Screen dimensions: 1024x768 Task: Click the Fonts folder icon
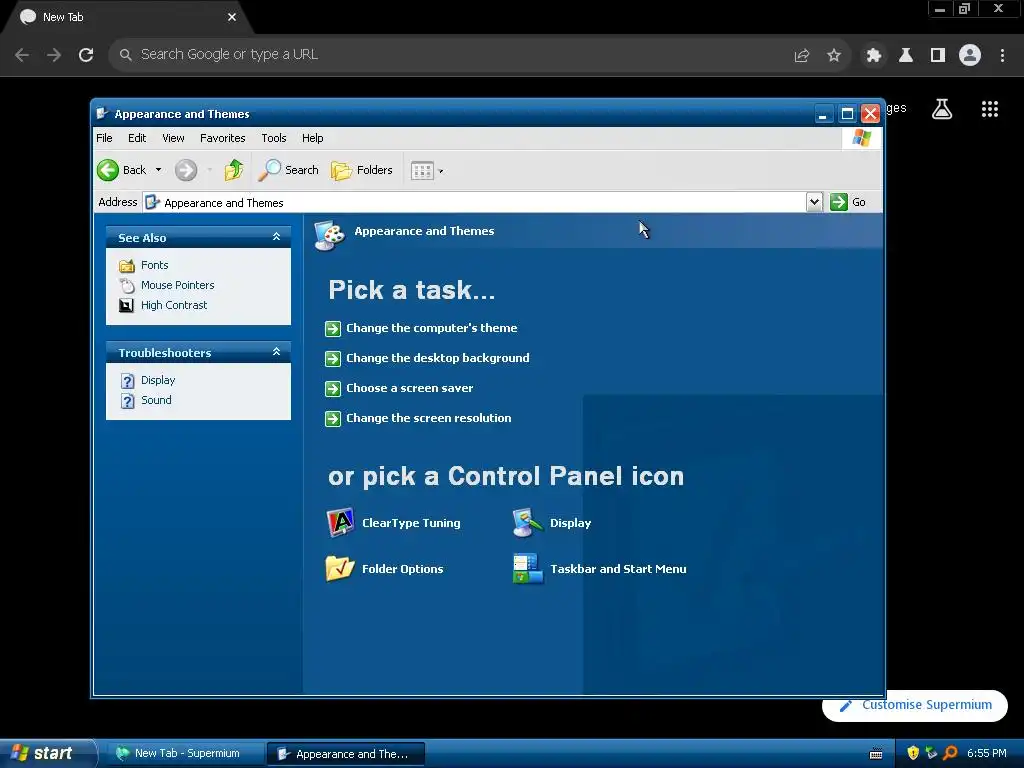coord(127,265)
